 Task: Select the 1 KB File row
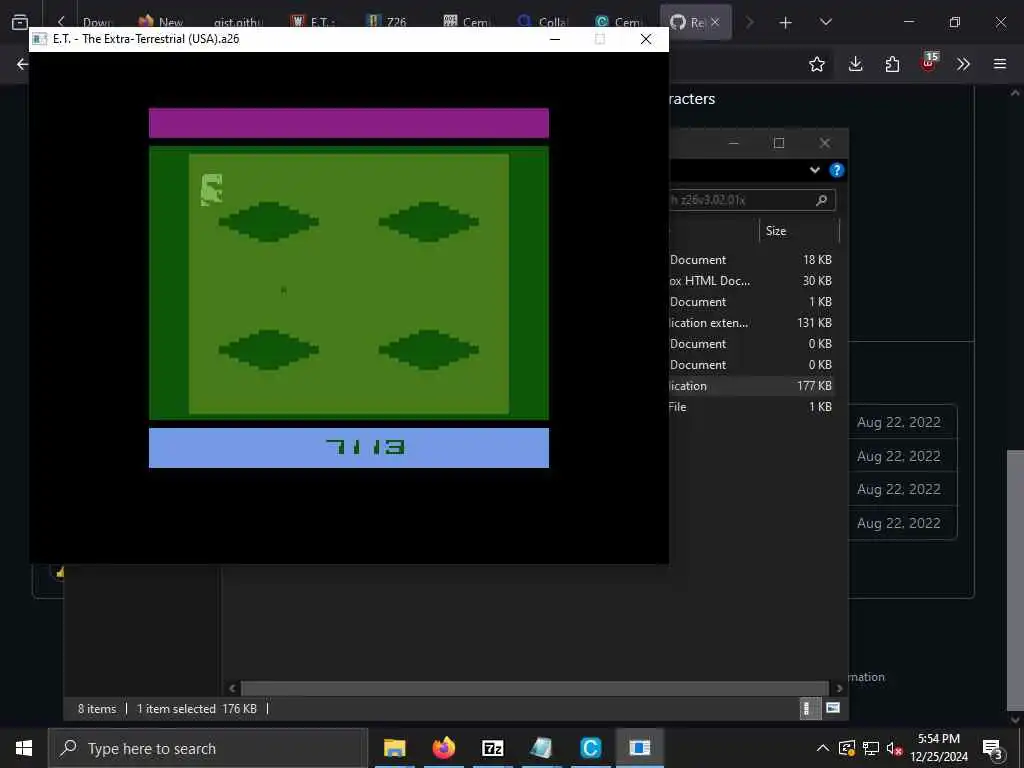click(751, 407)
